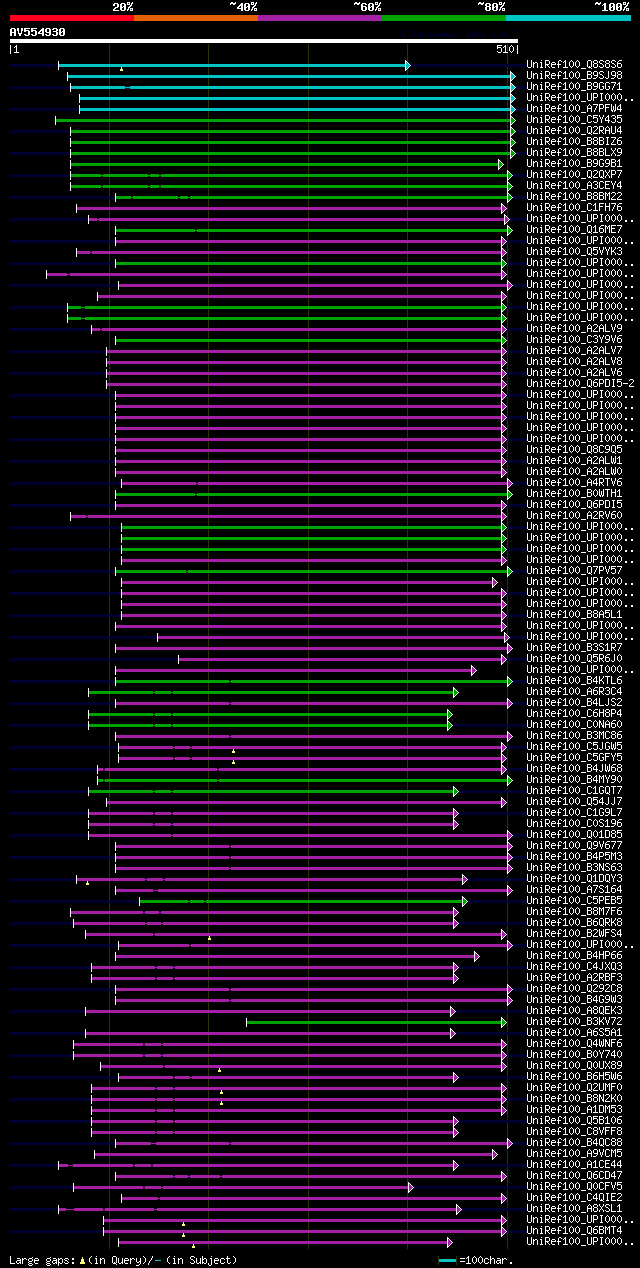Viewport: 640px width, 1268px height.
Task: Select the UniRef100_A2RV60 label
Action: (x=575, y=516)
